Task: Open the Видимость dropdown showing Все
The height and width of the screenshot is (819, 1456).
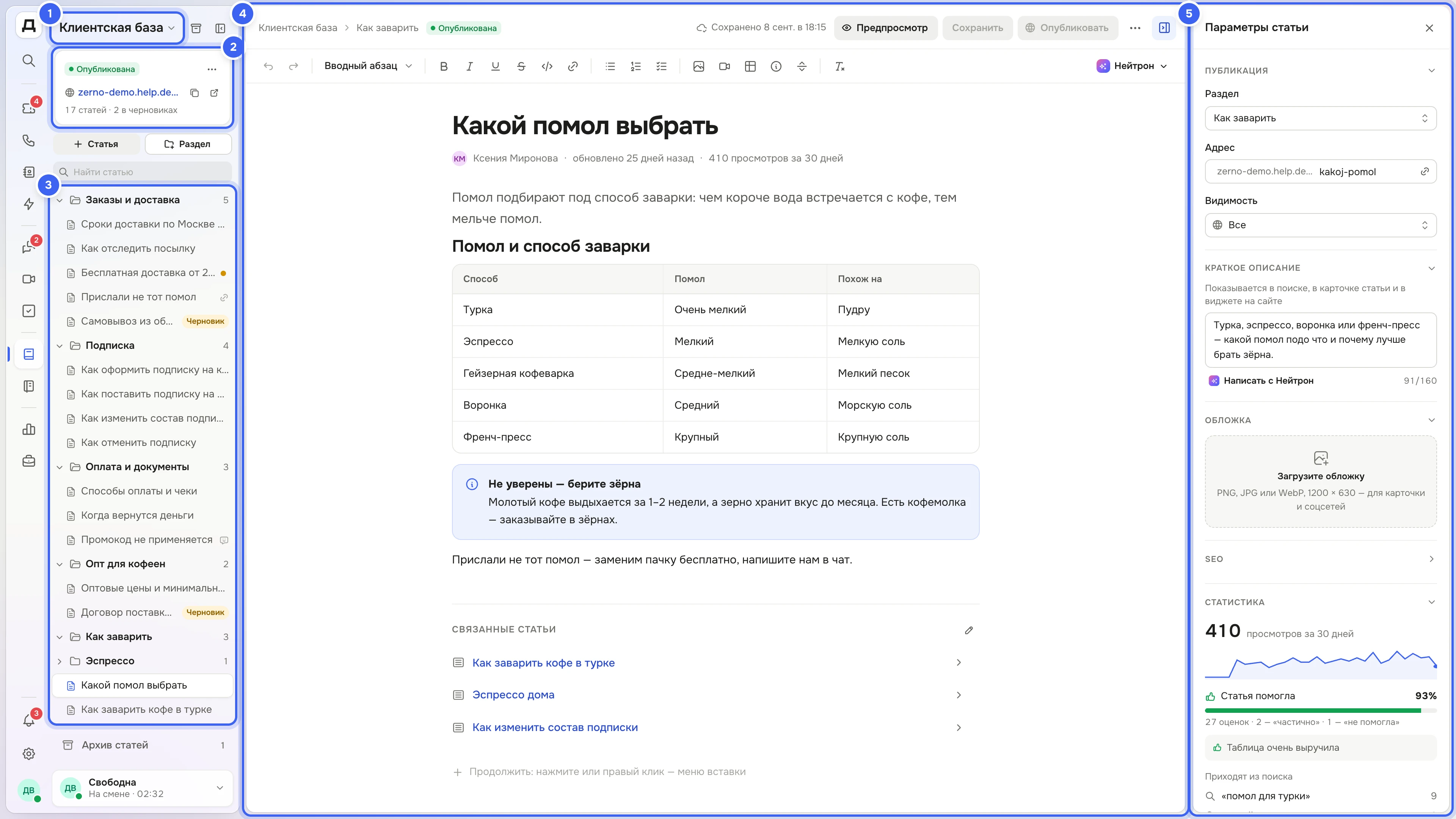Action: pyautogui.click(x=1320, y=225)
